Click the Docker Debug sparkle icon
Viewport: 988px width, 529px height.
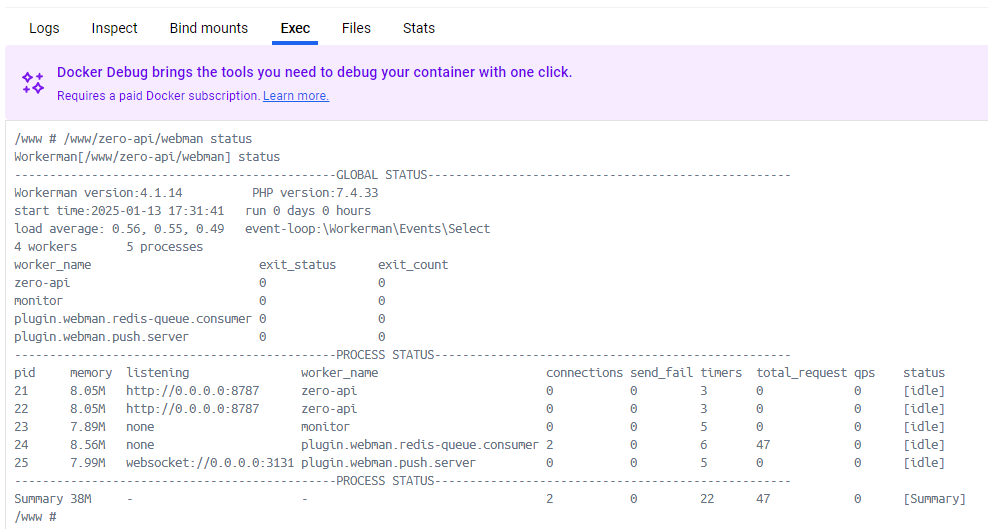tap(33, 83)
